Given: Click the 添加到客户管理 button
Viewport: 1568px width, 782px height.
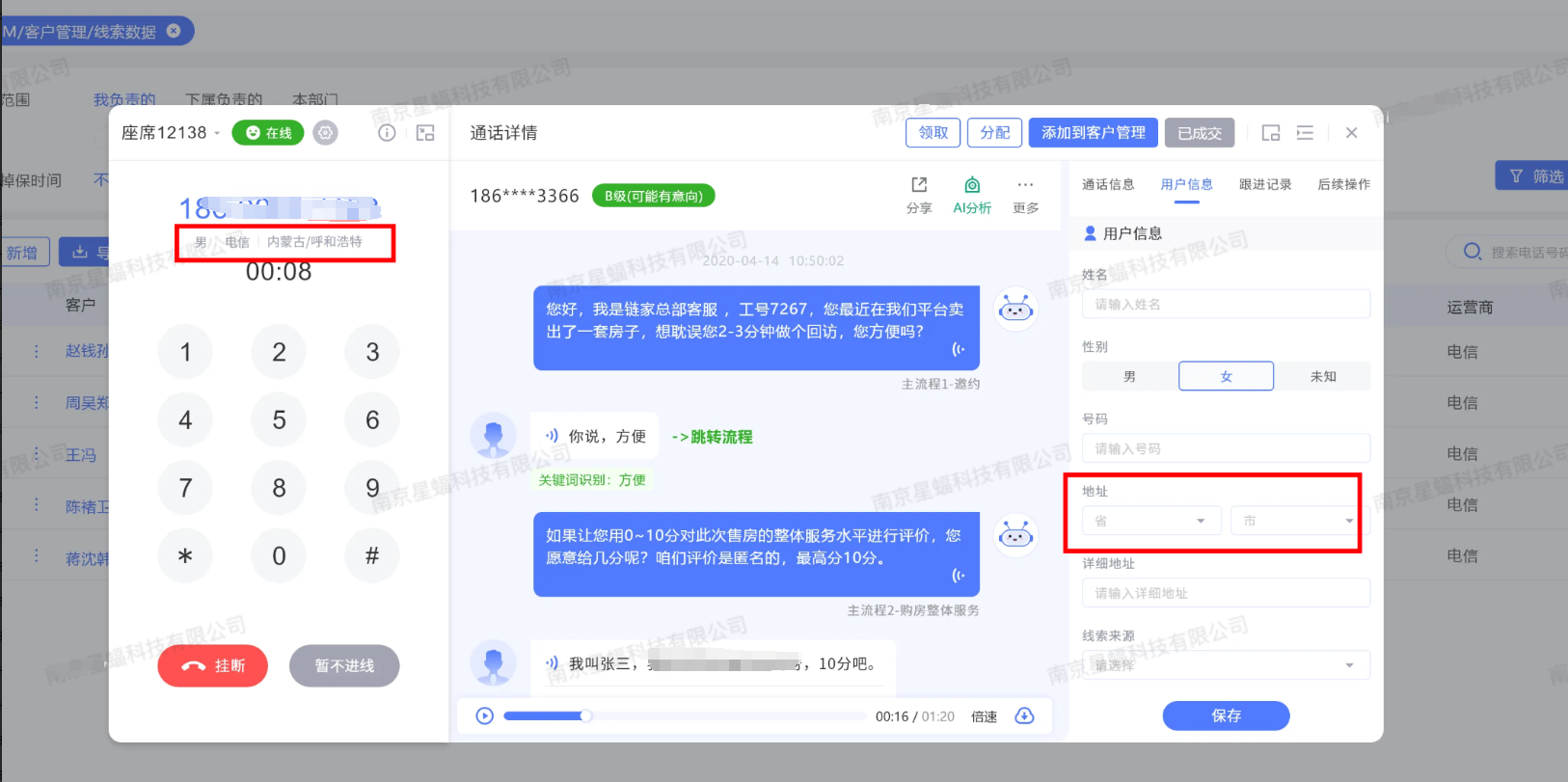Looking at the screenshot, I should click(x=1093, y=133).
